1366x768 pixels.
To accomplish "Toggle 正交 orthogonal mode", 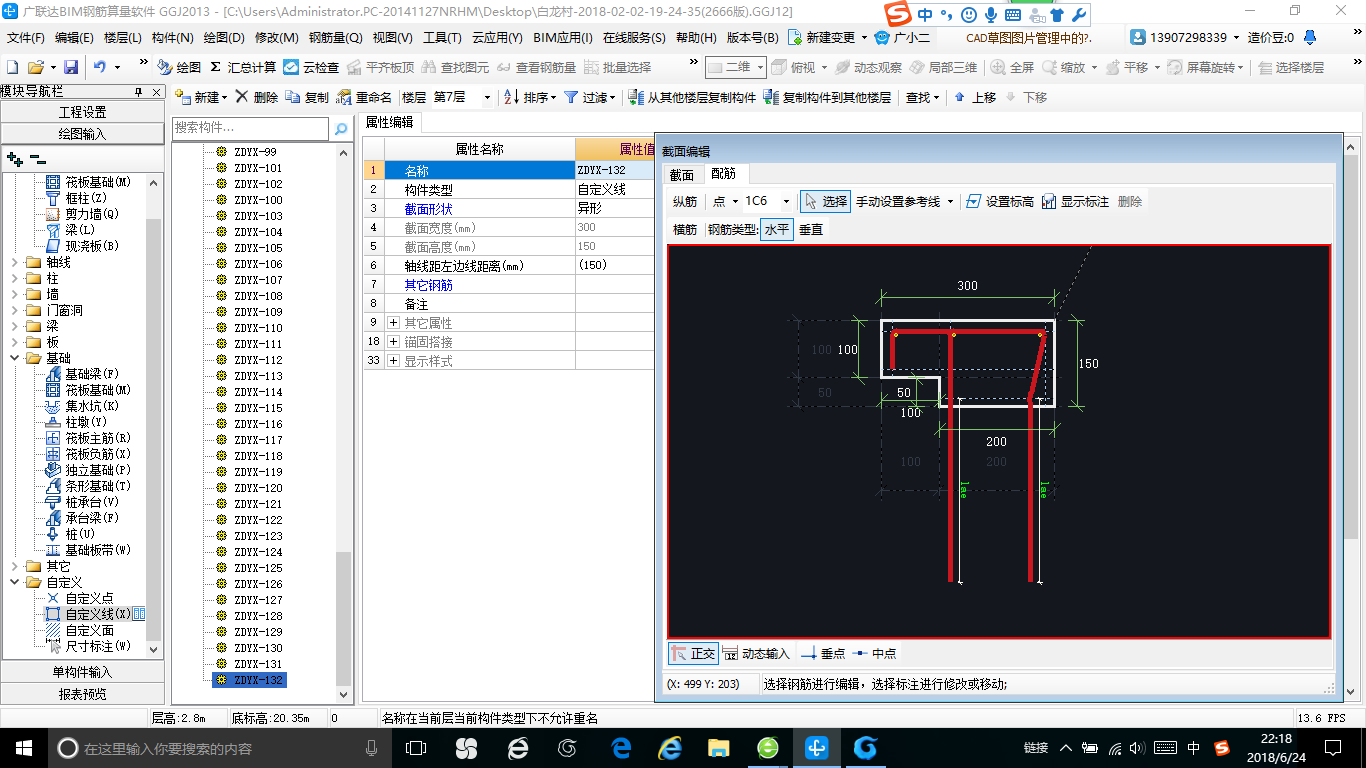I will [693, 653].
